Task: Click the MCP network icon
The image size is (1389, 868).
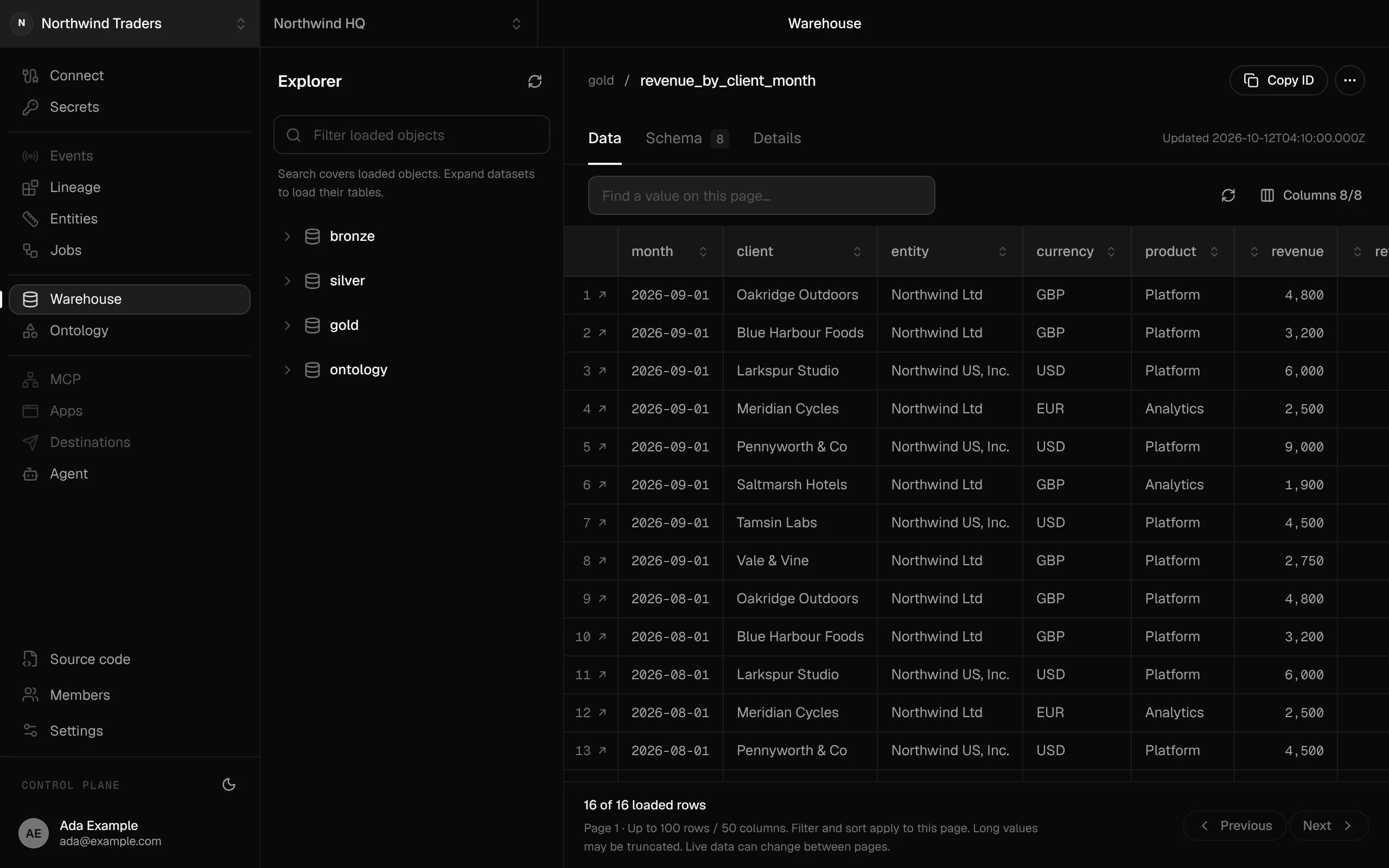Action: [x=30, y=380]
